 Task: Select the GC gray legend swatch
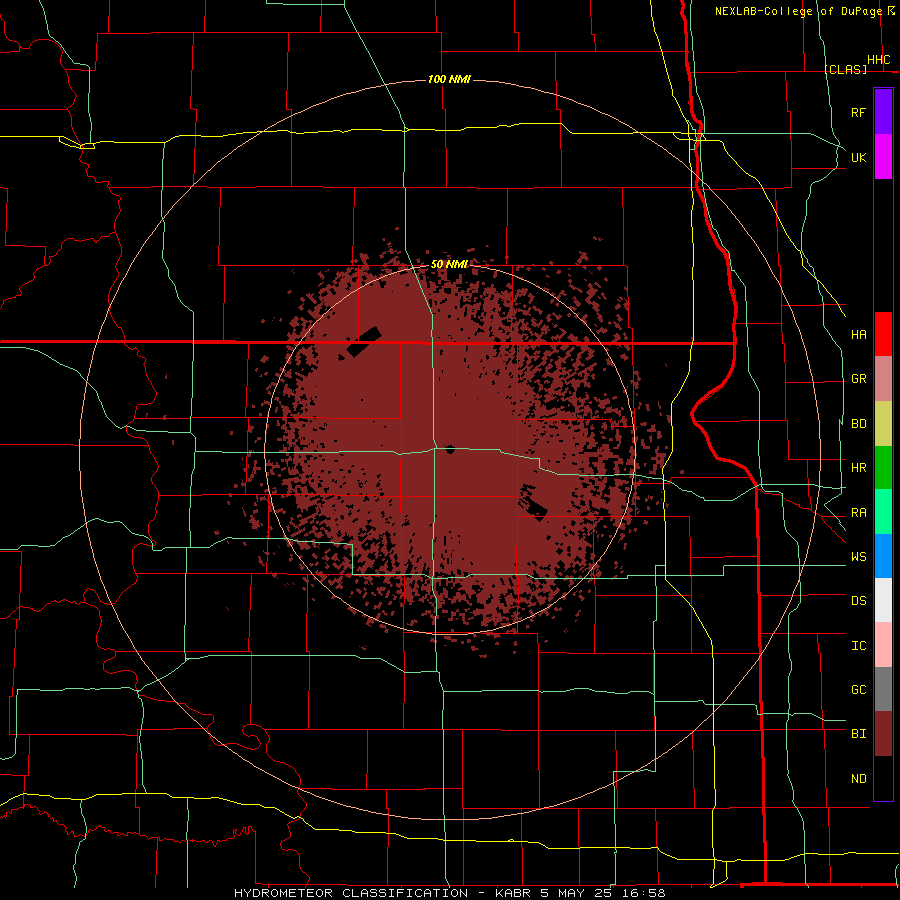pyautogui.click(x=883, y=689)
